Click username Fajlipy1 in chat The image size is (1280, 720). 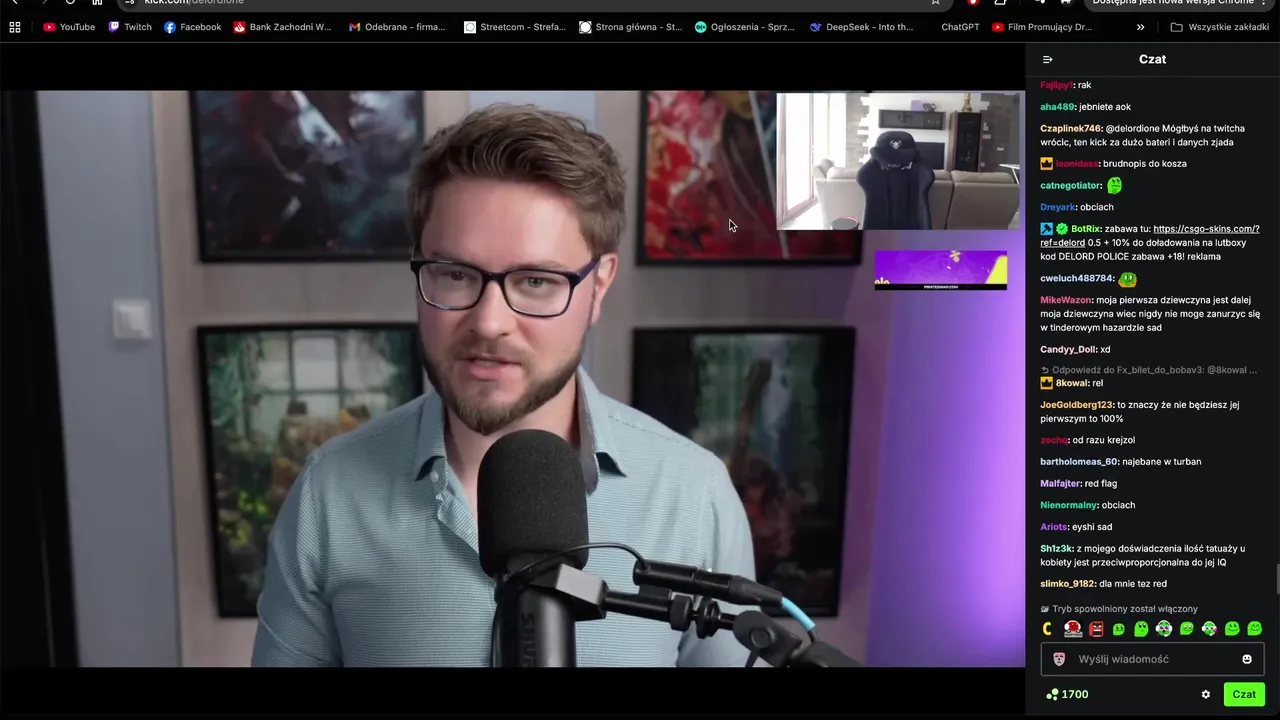point(1056,85)
